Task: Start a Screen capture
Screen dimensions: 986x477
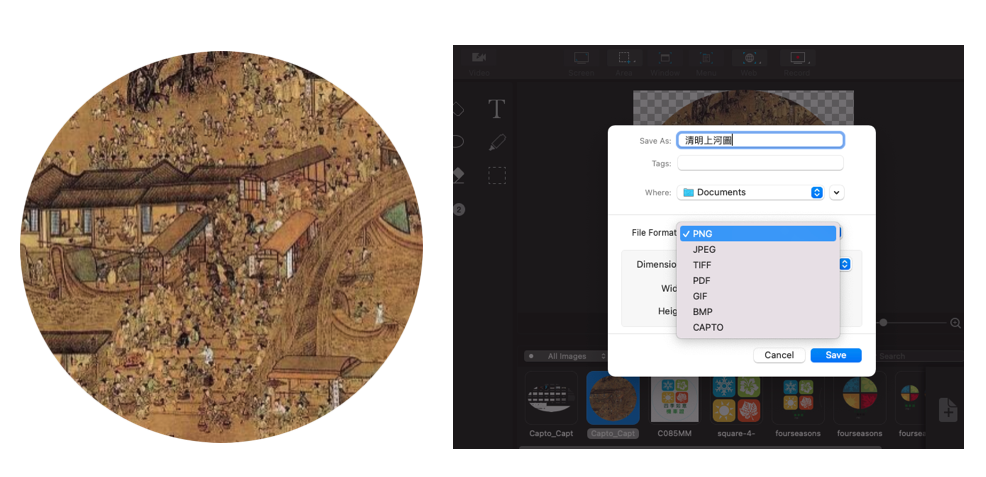Action: pos(582,63)
